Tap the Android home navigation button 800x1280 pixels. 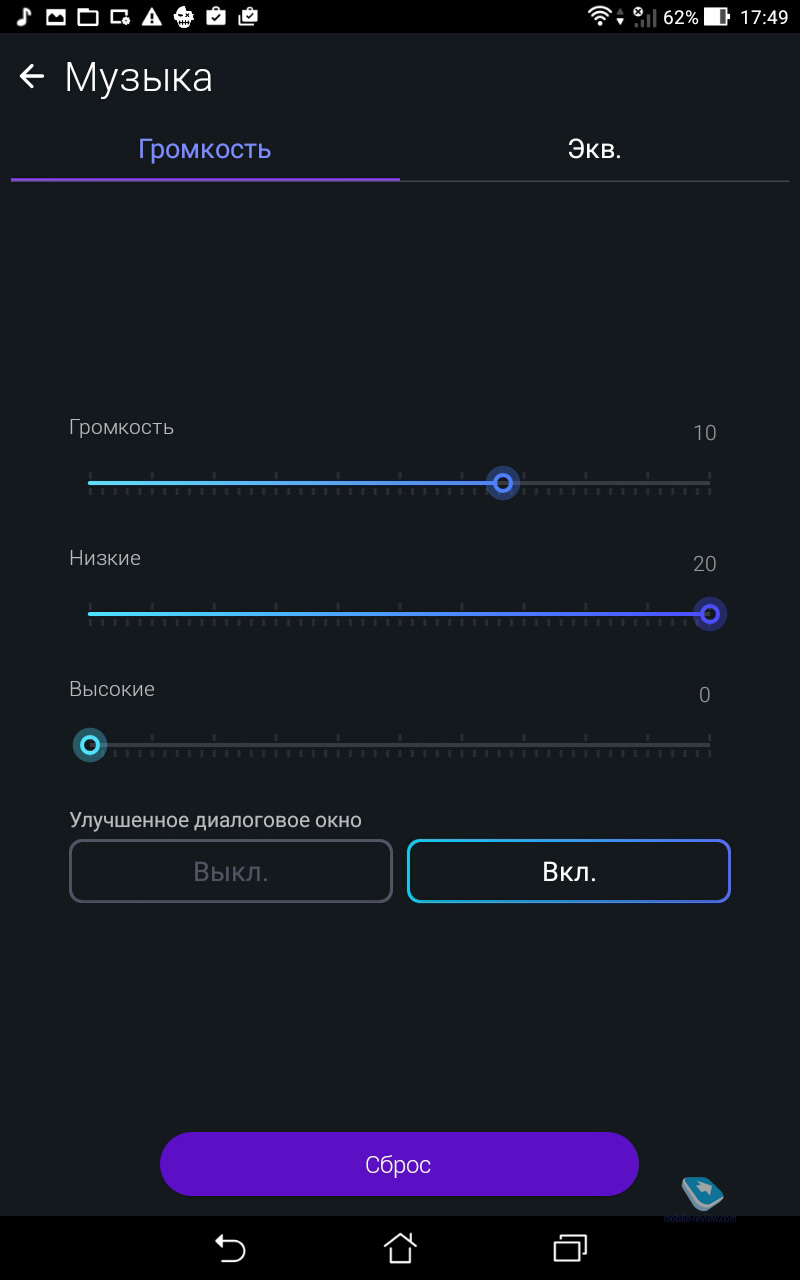(400, 1247)
